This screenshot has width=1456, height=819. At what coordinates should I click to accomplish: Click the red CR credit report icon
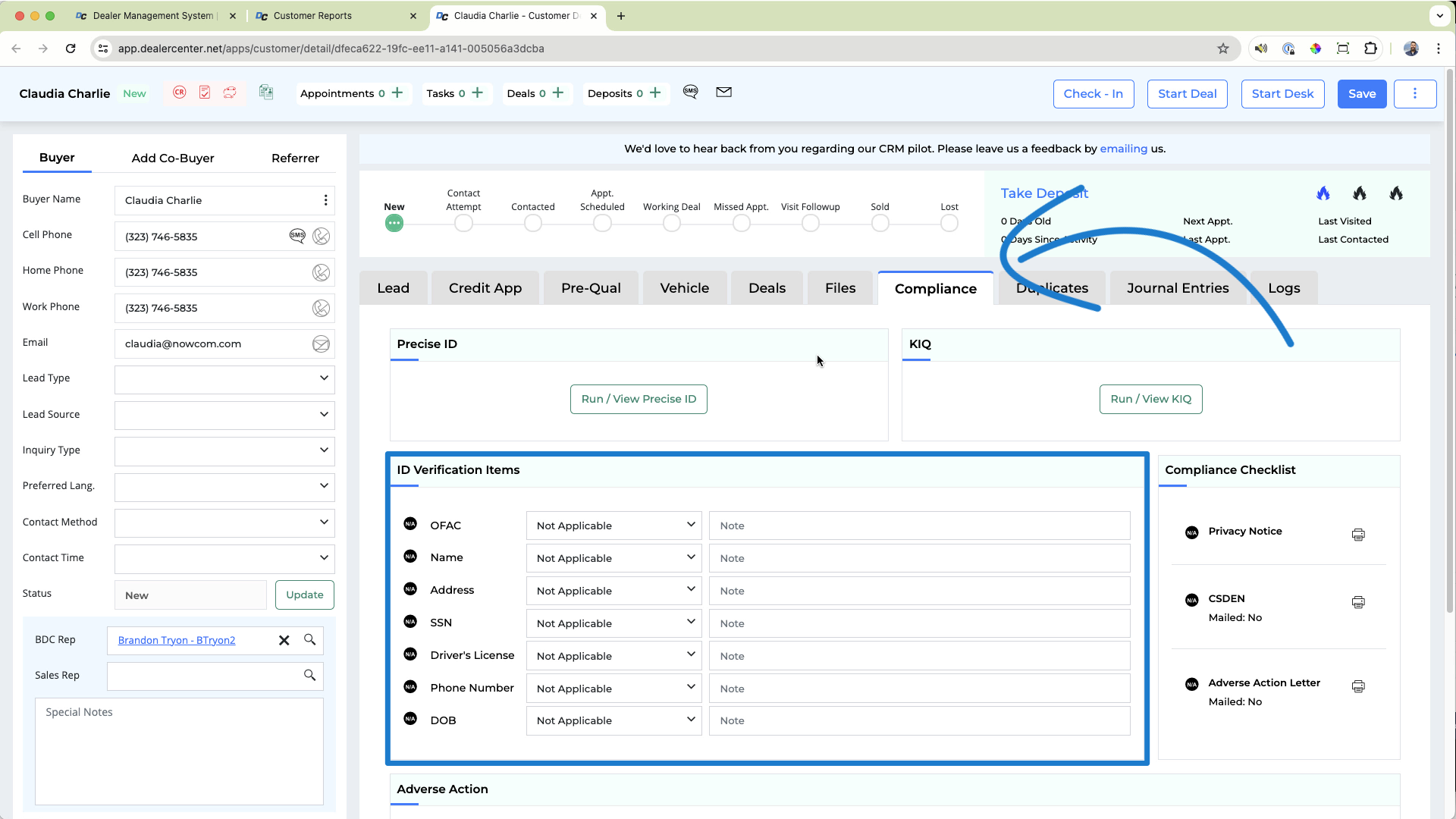(x=180, y=93)
